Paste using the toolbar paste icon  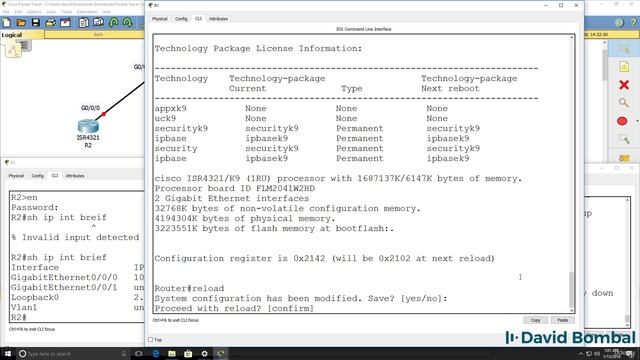98,22
